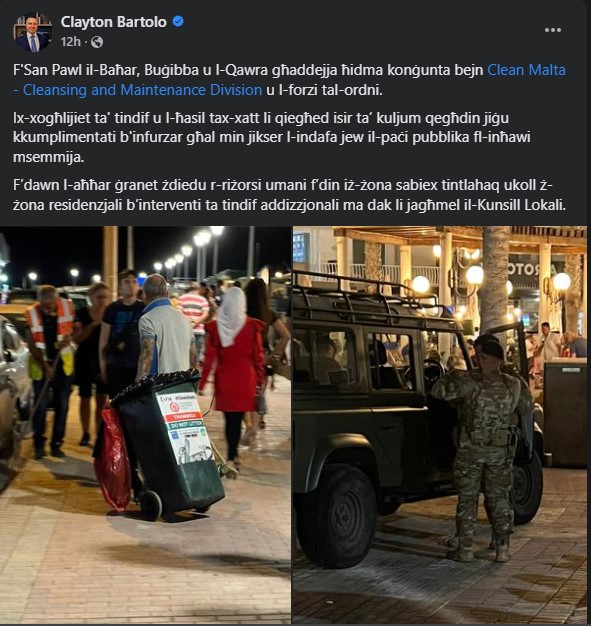Open the 12h post timestamp
591x626 pixels.
click(x=70, y=42)
